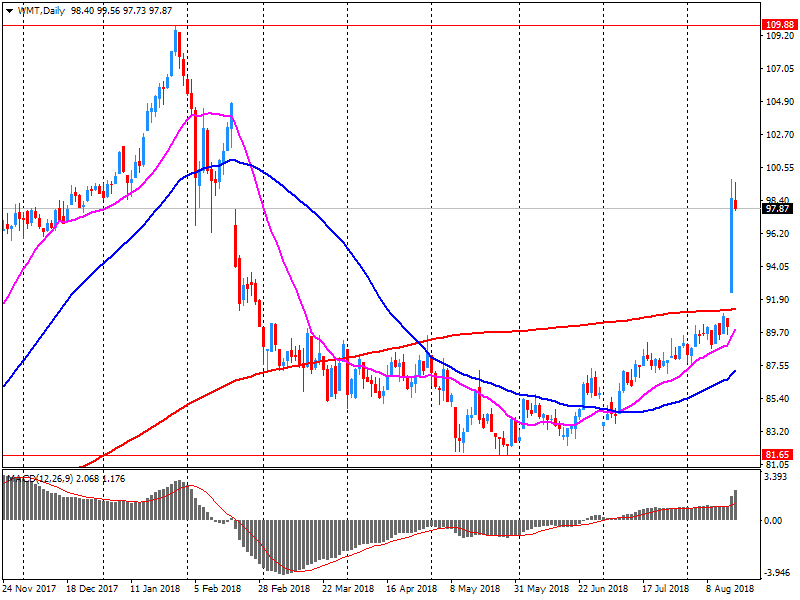The image size is (800, 600).
Task: Click the tall blue gap-up candle in August
Action: pos(731,245)
